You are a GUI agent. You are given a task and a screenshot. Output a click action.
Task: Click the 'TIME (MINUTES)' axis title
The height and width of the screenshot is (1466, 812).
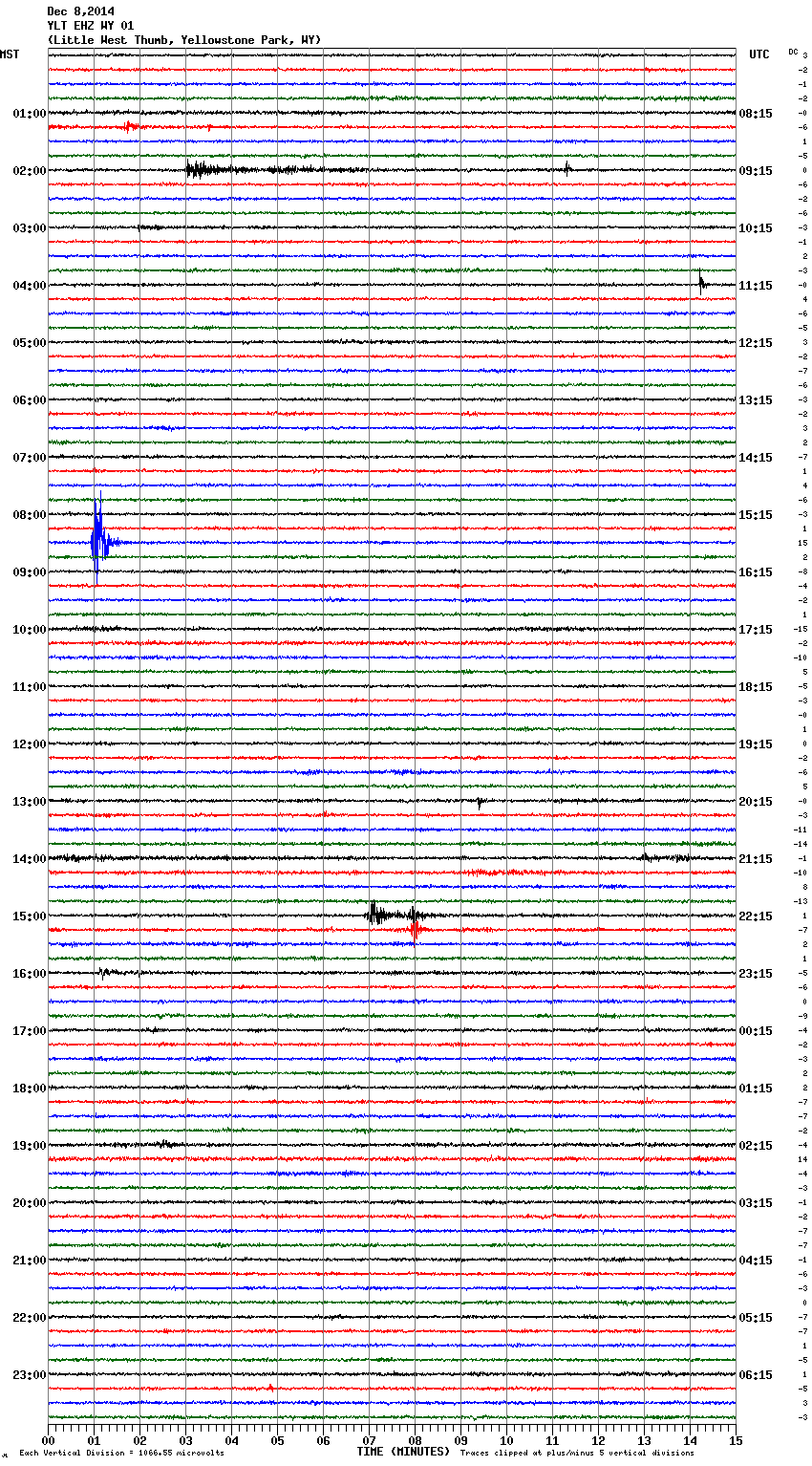(403, 1452)
